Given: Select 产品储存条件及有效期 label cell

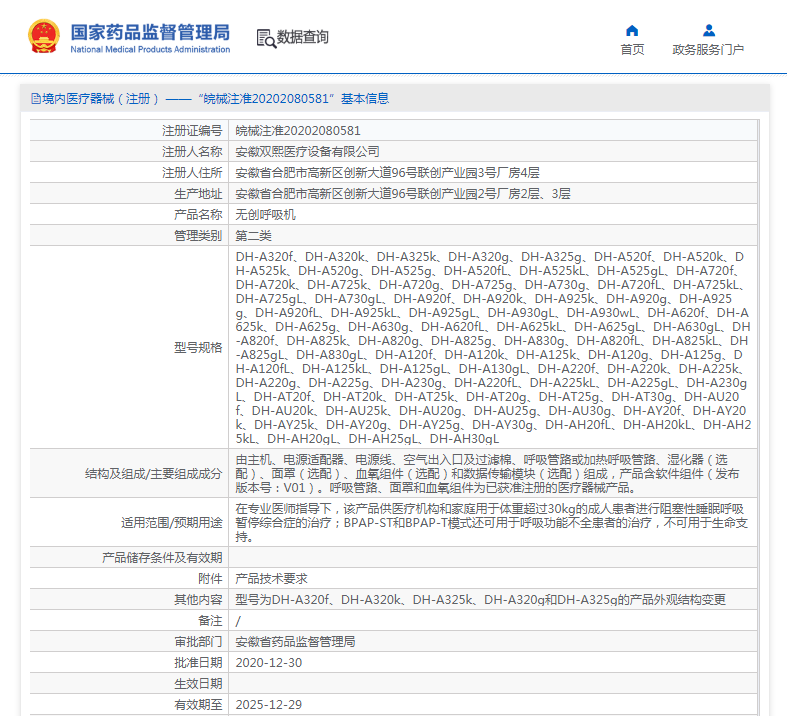Looking at the screenshot, I should click(129, 557).
